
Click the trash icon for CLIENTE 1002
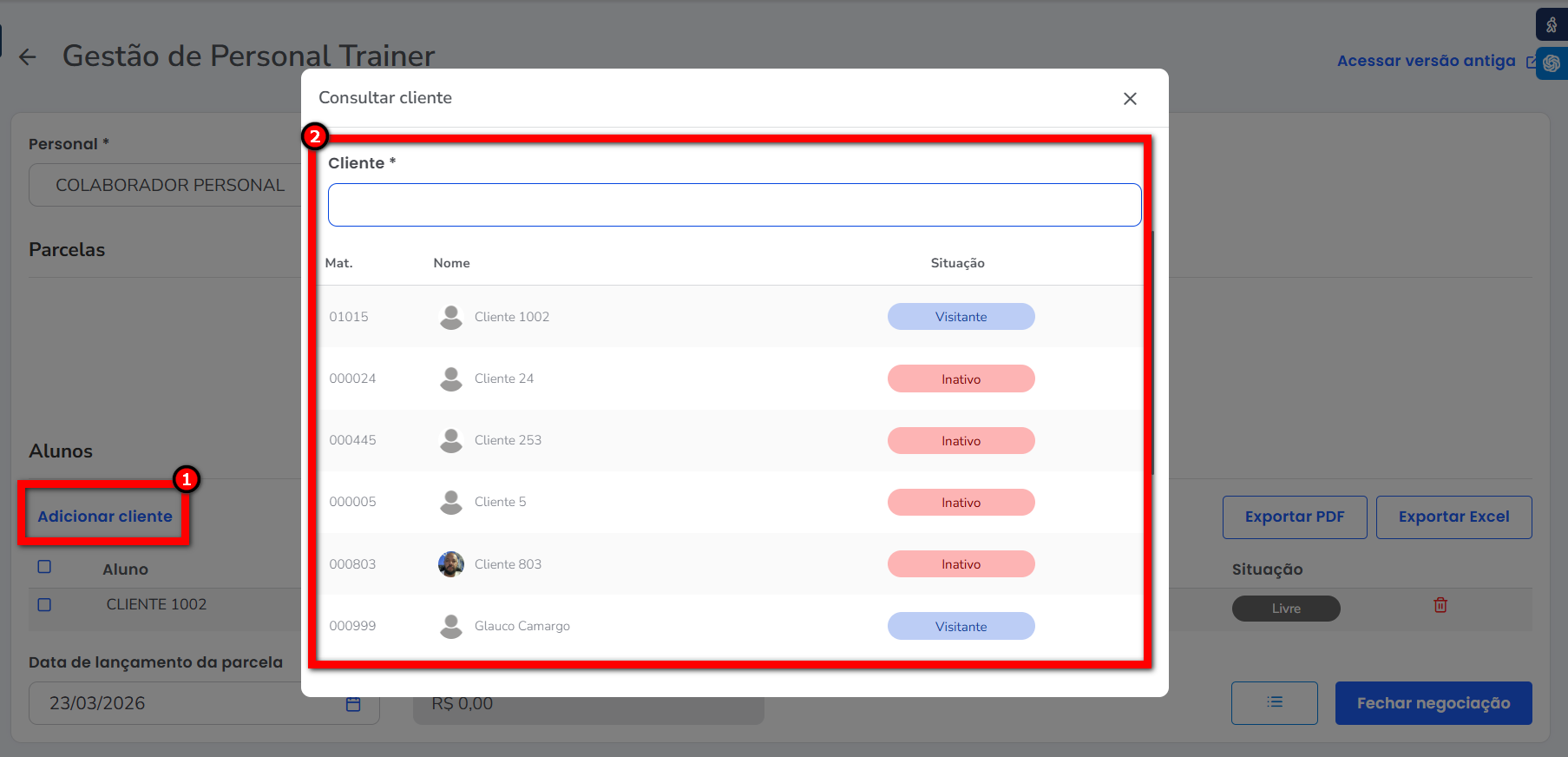click(1440, 605)
